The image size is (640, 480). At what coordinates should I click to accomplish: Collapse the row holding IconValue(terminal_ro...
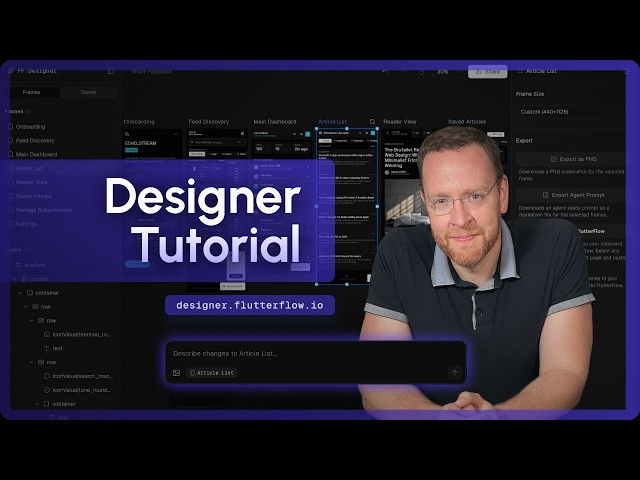(31, 320)
